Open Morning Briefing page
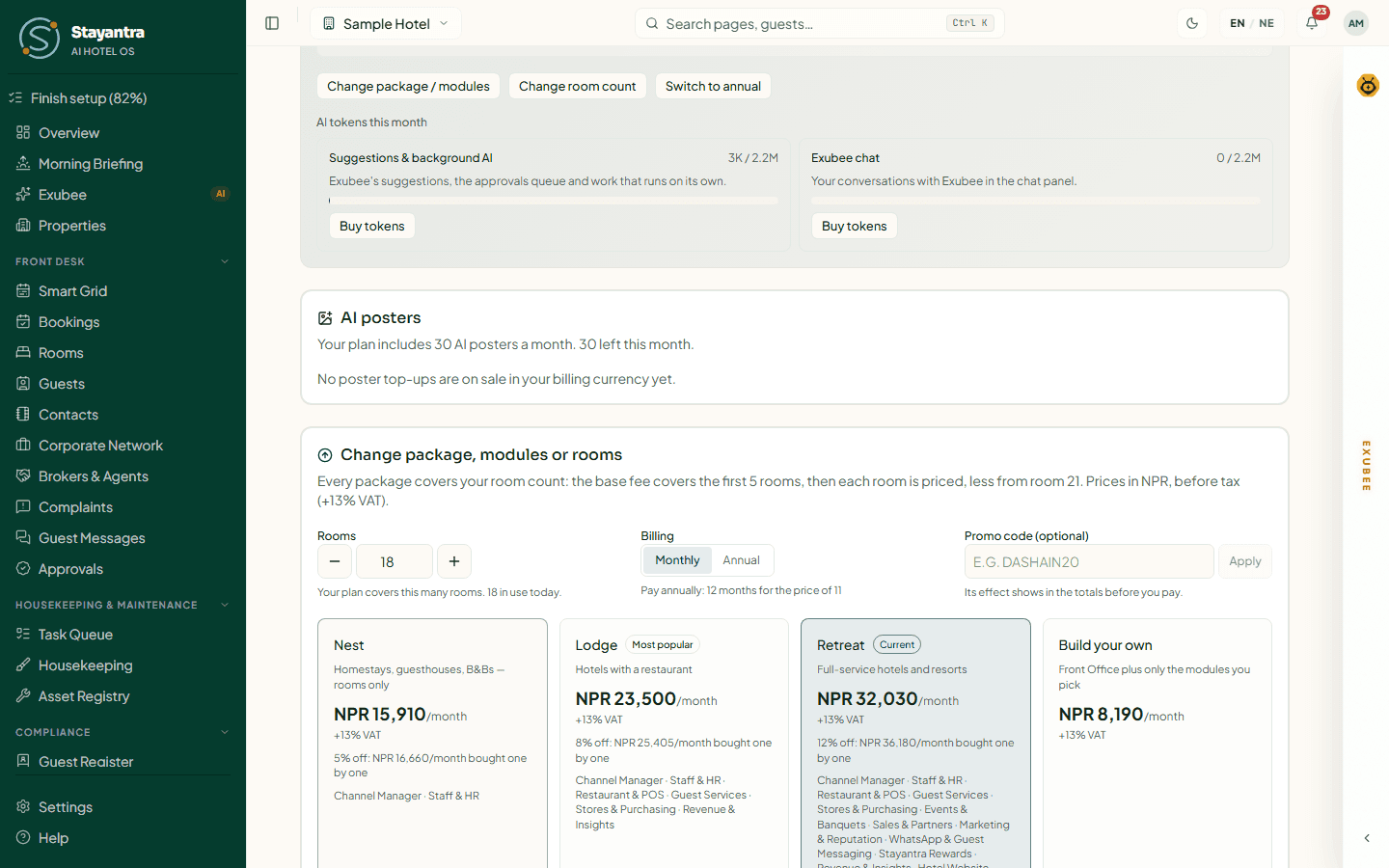1389x868 pixels. pyautogui.click(x=123, y=164)
